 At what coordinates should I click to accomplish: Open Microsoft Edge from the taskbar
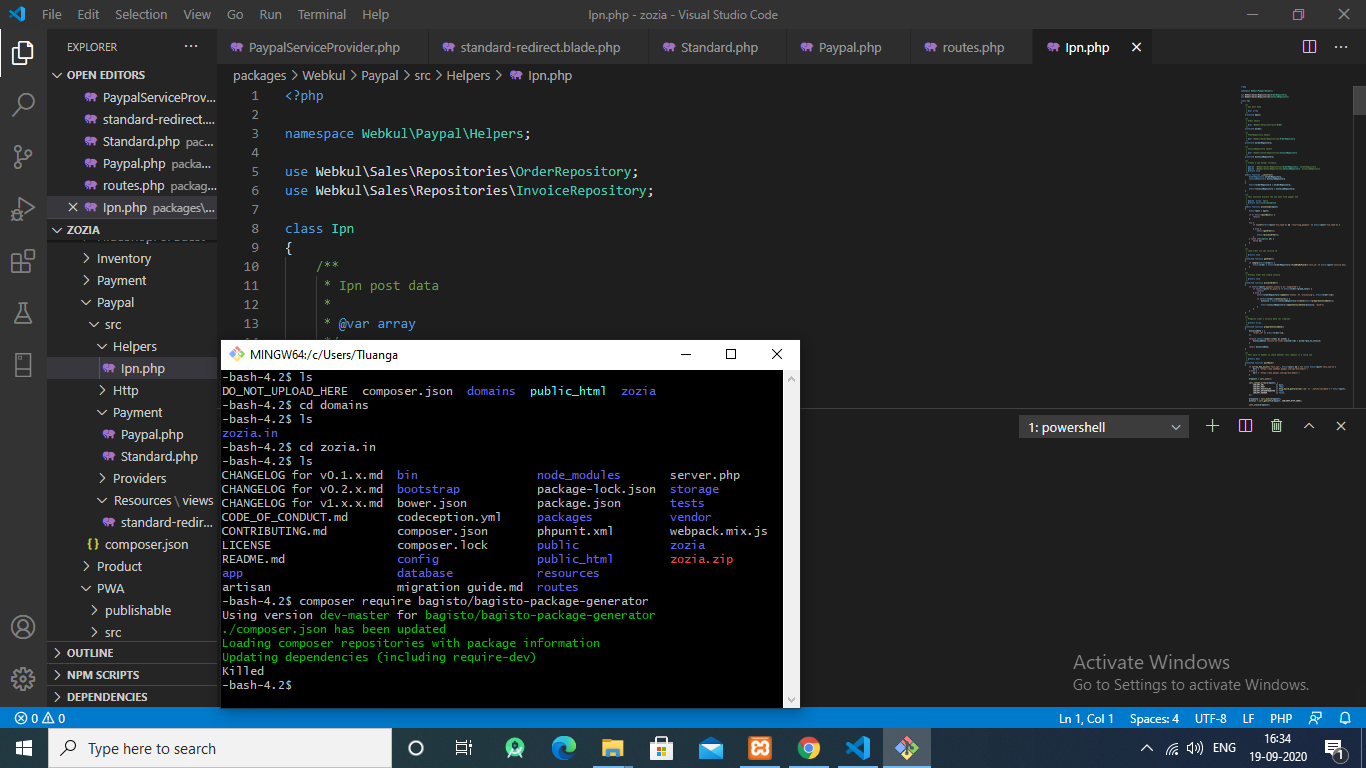coord(564,748)
